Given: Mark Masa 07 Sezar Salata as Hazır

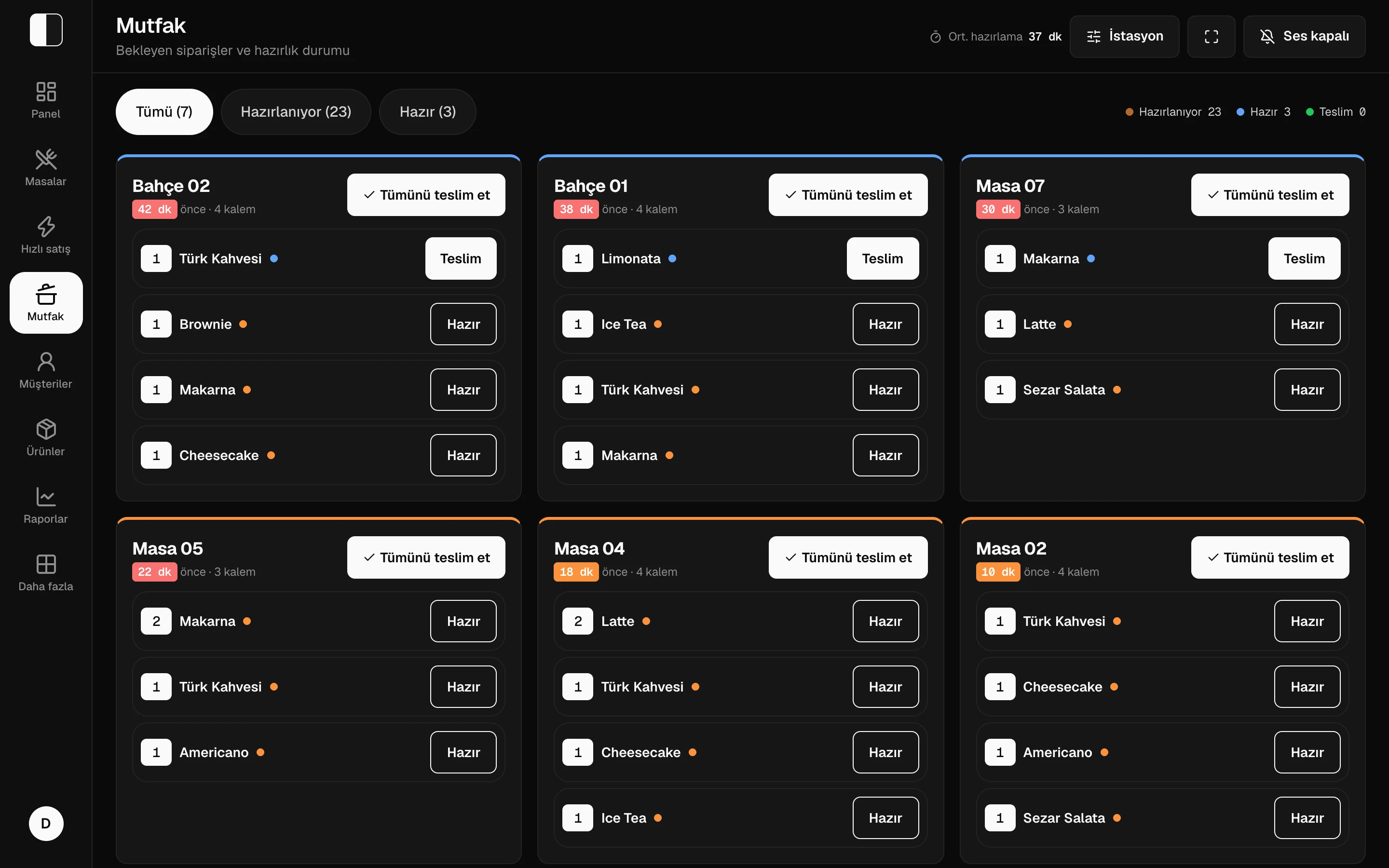Looking at the screenshot, I should 1307,390.
